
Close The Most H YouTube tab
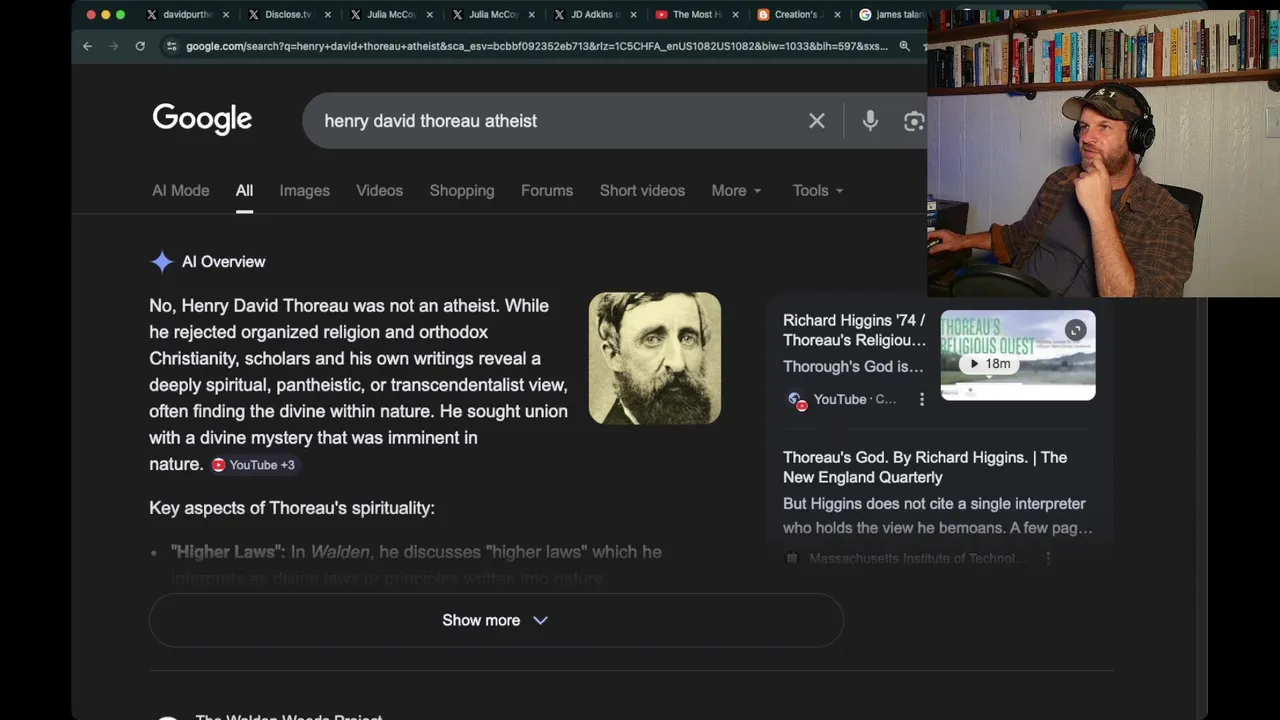[x=735, y=15]
